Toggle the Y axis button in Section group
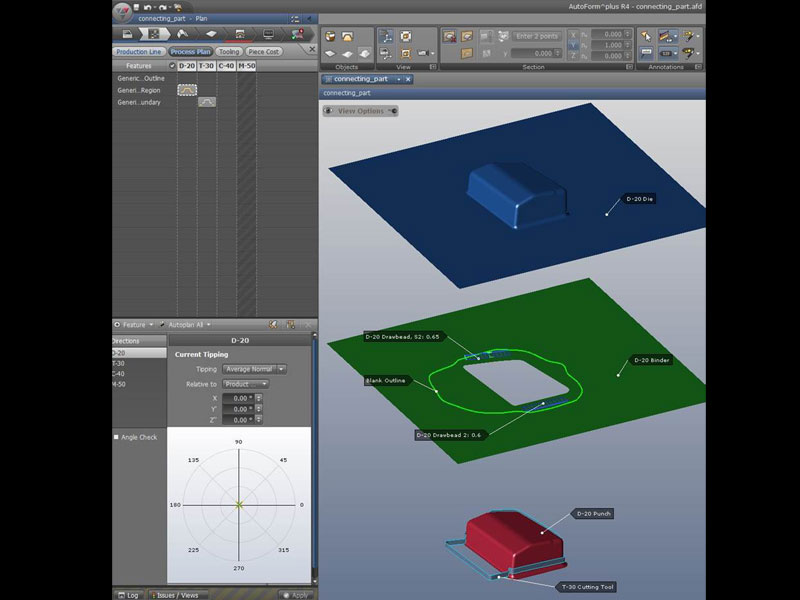800x600 pixels. click(x=573, y=45)
